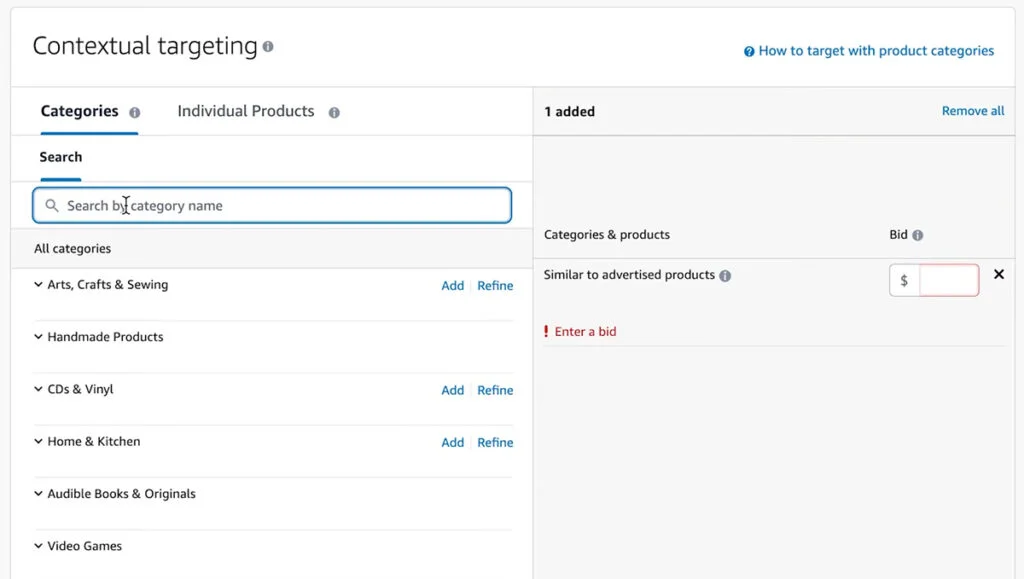Click the magnifier icon in the search box
The height and width of the screenshot is (579, 1024).
click(52, 205)
